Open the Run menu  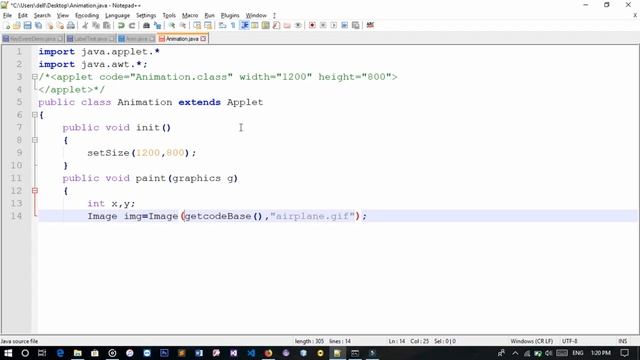pos(209,16)
